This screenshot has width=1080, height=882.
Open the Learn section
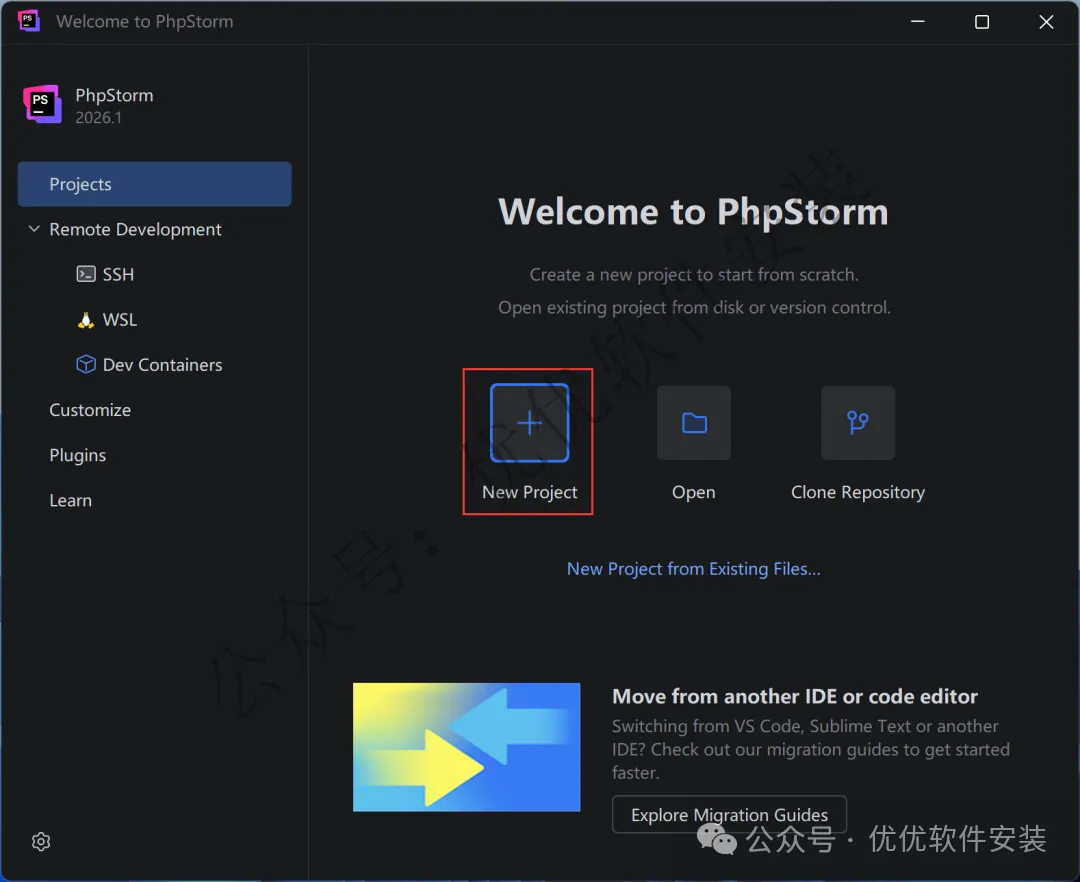click(70, 501)
